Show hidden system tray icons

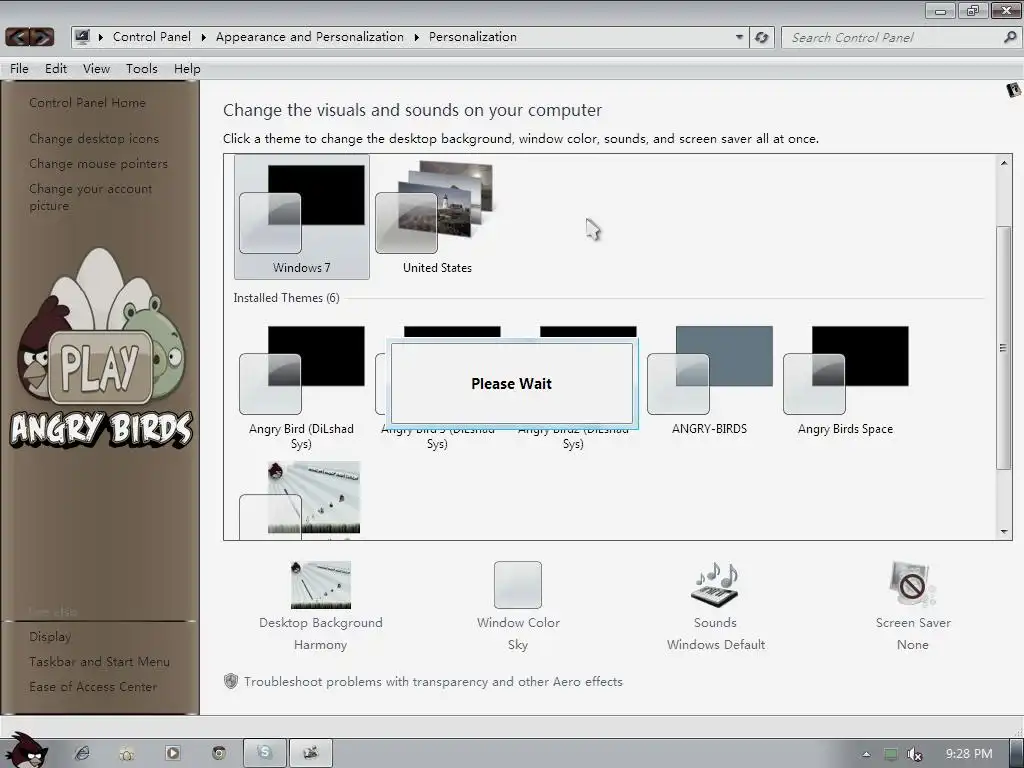866,754
